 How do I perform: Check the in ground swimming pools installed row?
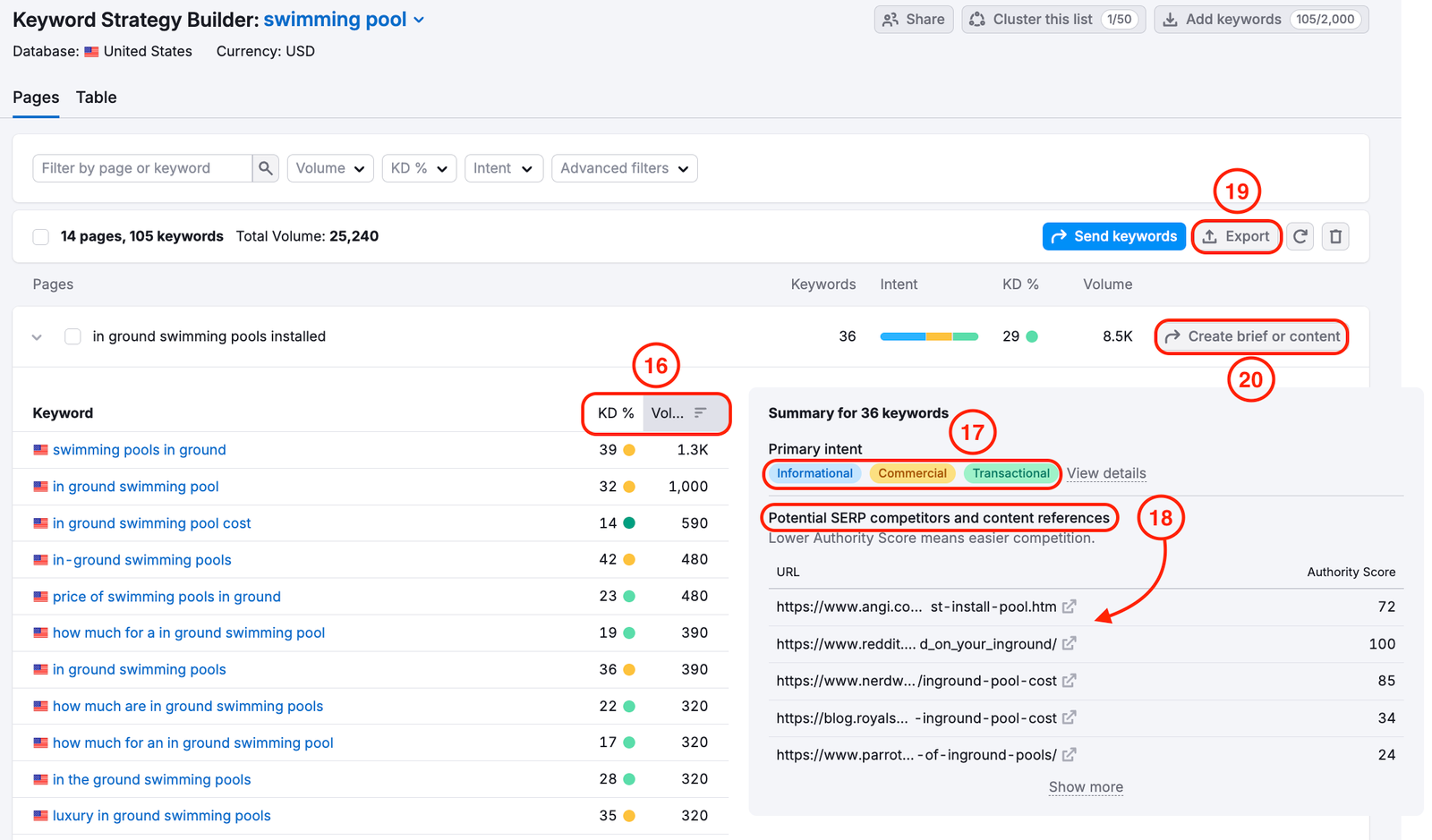coord(72,336)
